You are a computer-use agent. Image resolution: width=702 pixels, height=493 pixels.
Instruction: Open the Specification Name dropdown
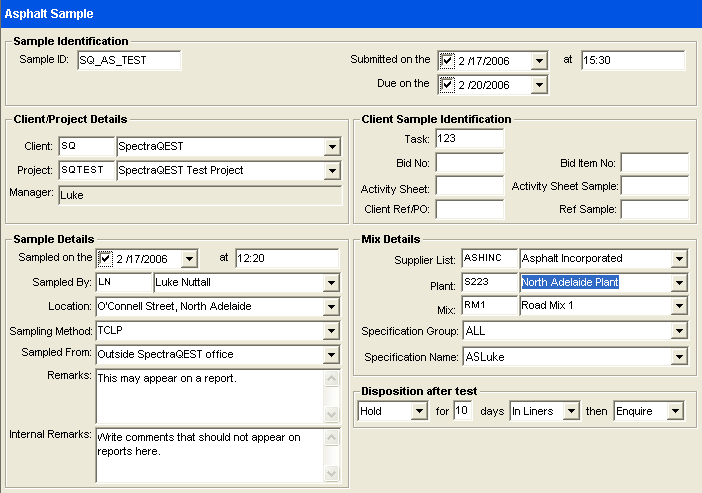(679, 356)
